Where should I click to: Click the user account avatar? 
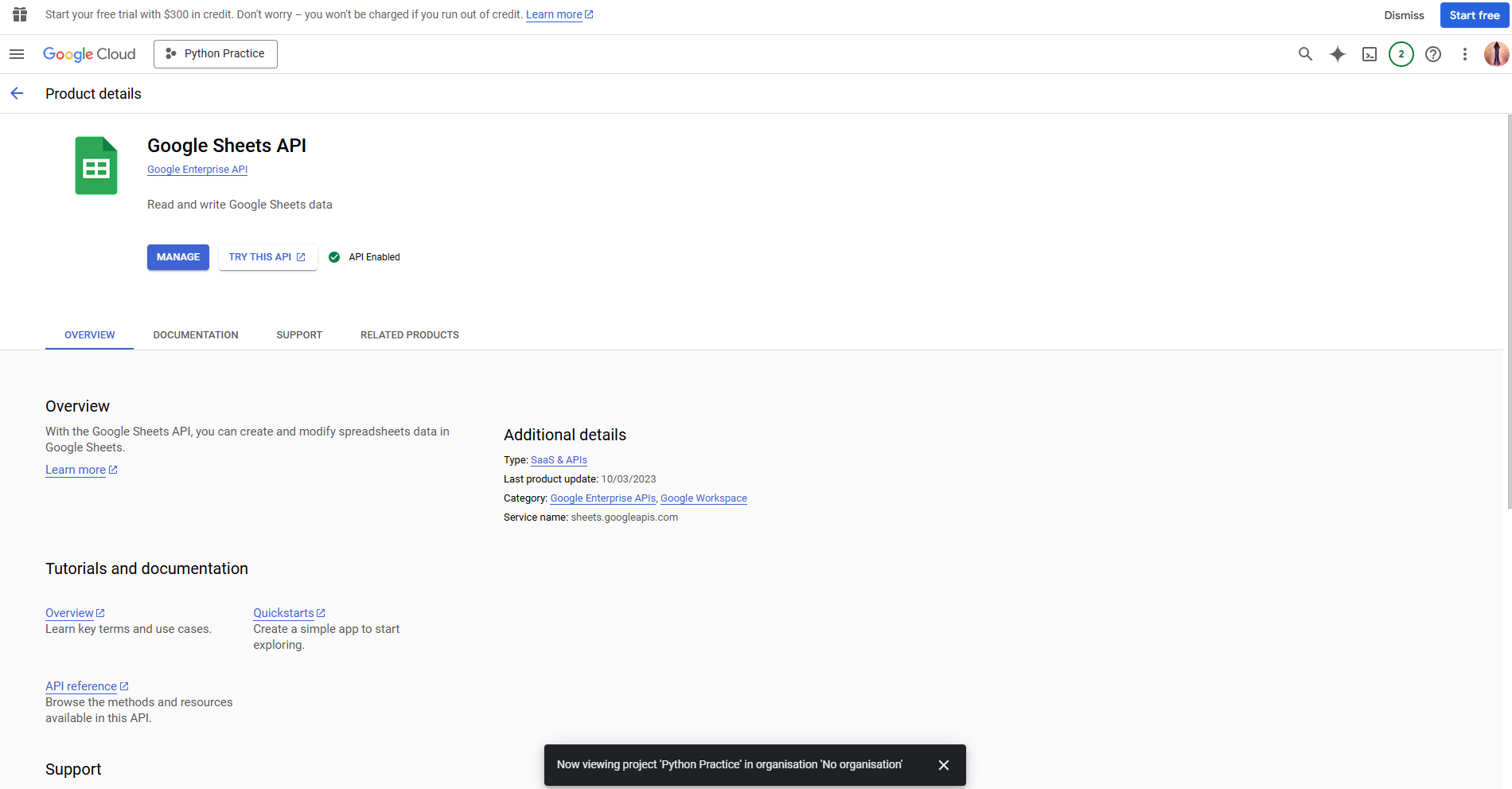1496,54
